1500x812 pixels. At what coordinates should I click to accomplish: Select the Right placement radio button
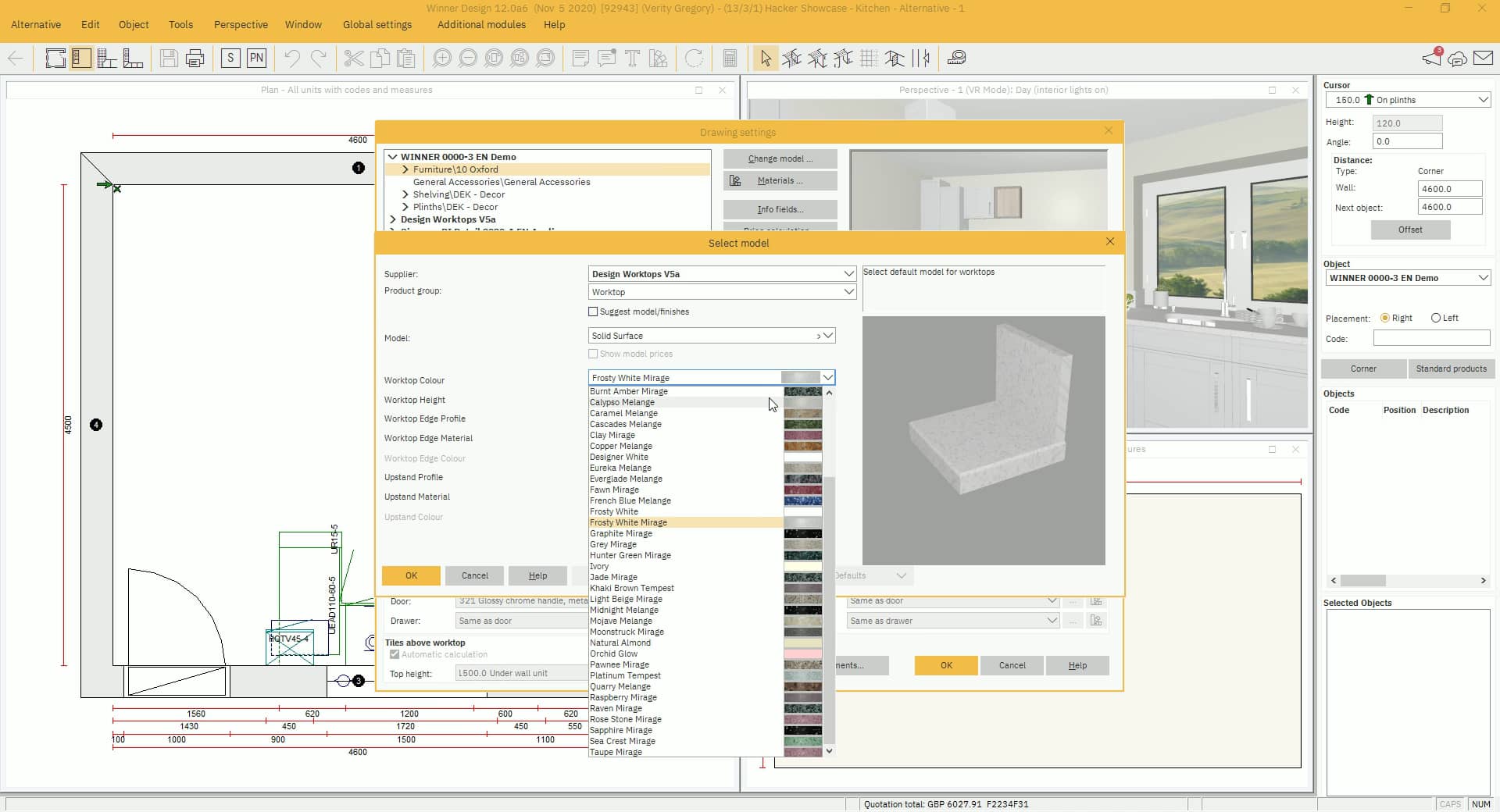point(1385,318)
